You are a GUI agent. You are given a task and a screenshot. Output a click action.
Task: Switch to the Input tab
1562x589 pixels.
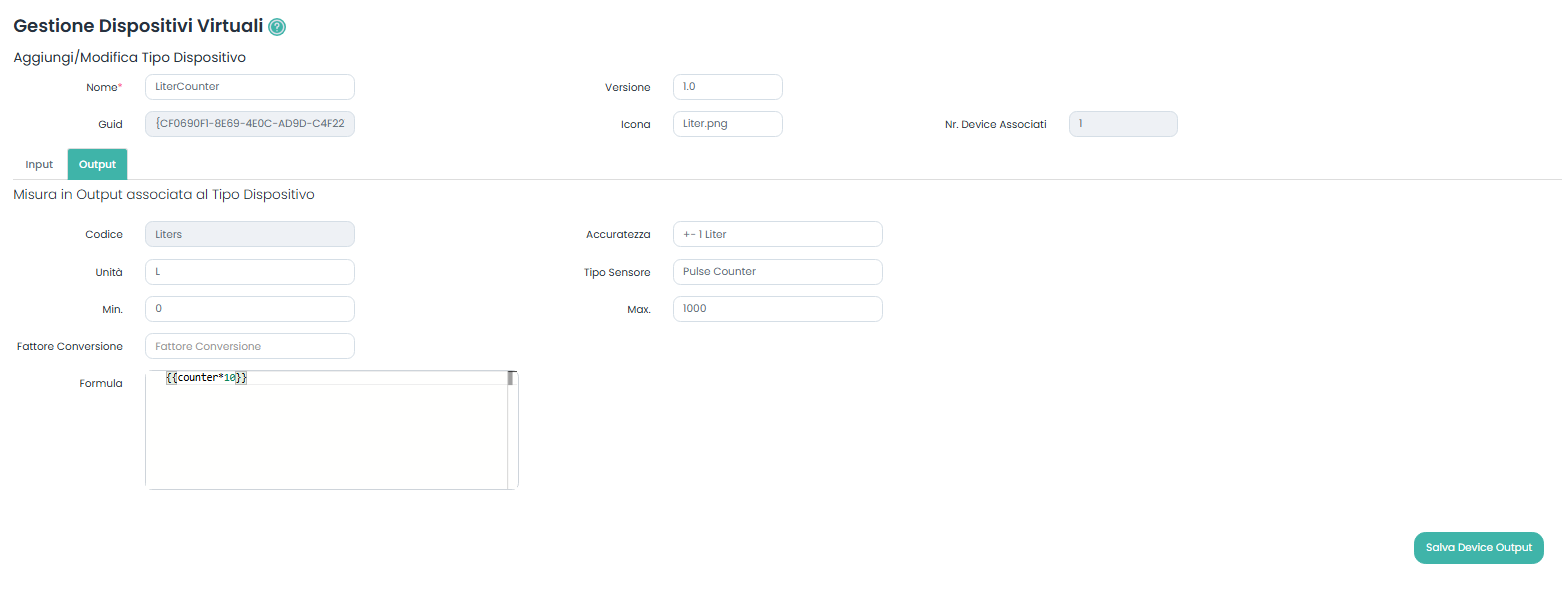[39, 164]
